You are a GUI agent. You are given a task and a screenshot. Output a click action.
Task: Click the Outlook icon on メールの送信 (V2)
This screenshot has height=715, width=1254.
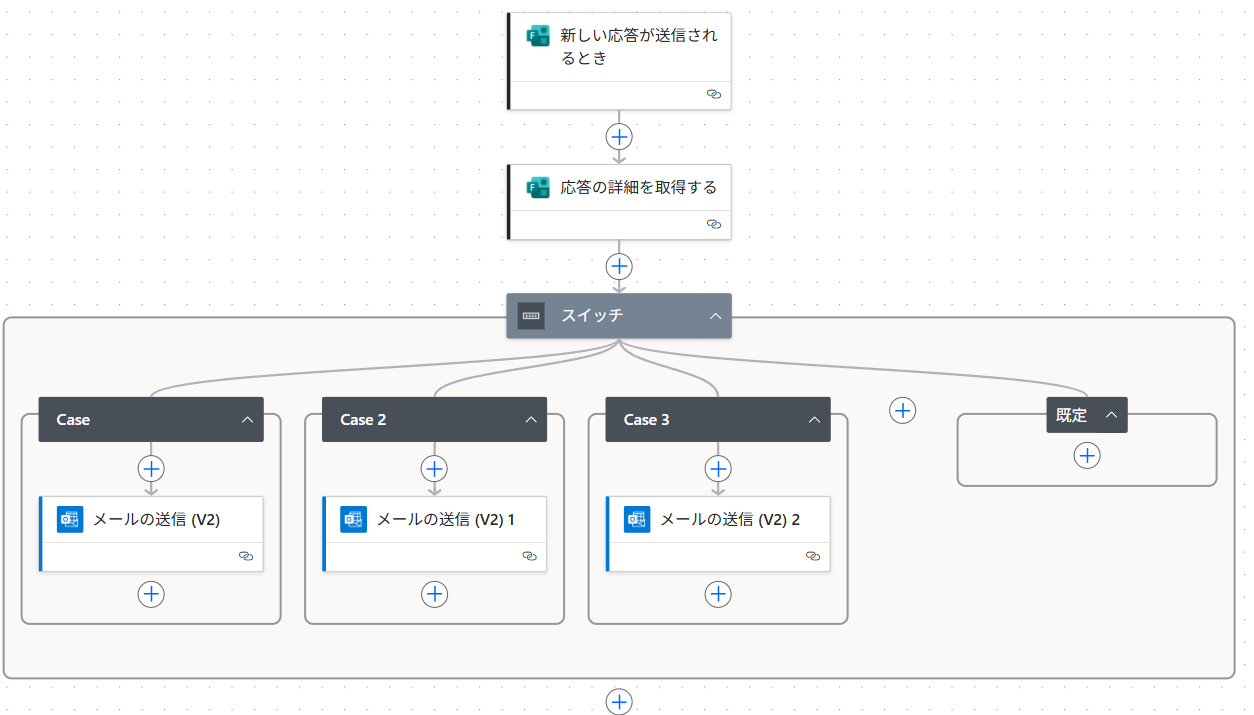69,520
